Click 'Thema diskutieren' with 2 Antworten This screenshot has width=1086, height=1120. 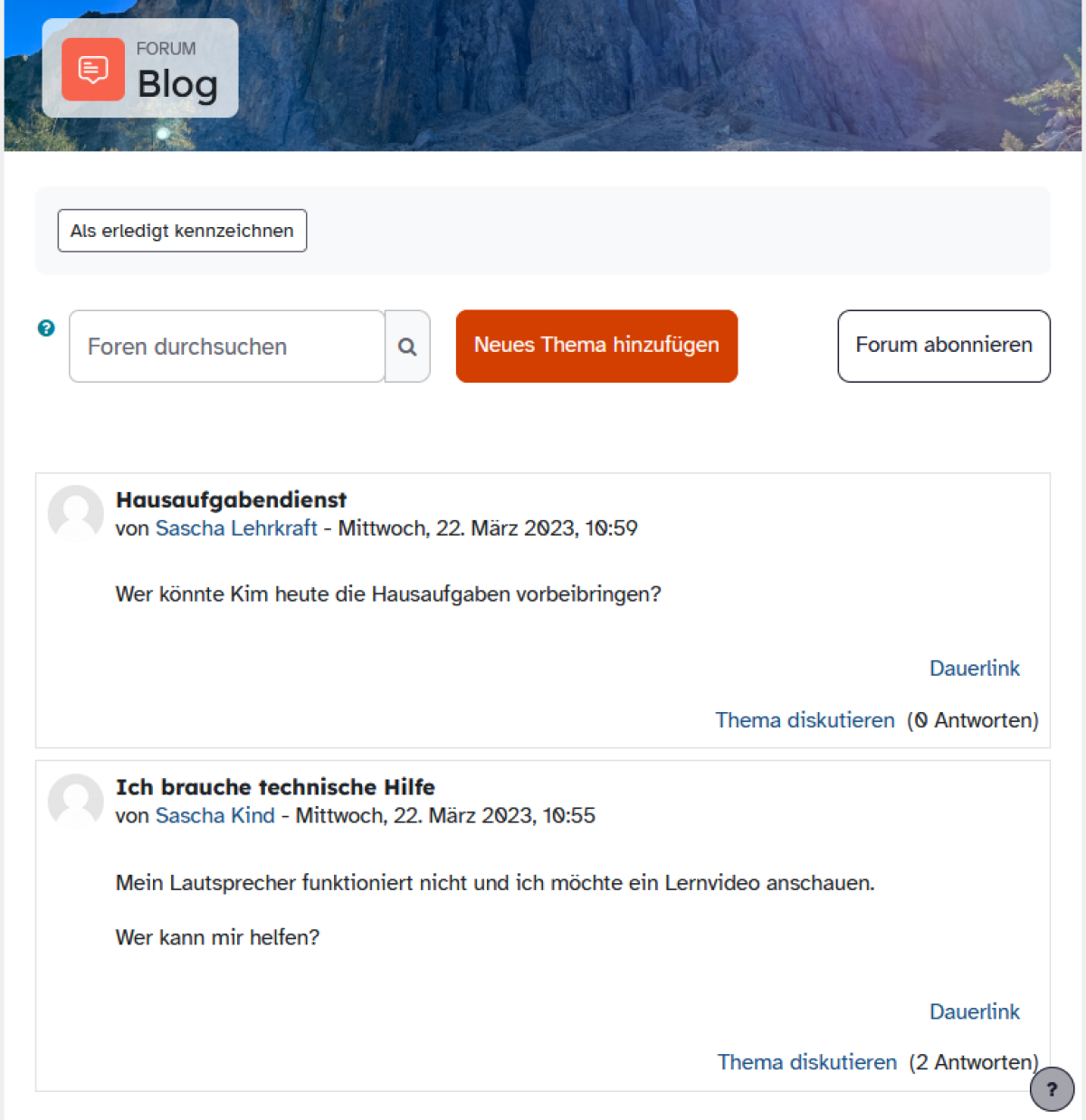pos(806,1063)
